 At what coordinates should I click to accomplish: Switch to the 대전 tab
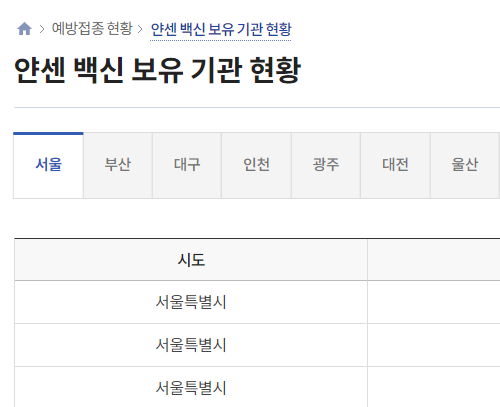coord(395,165)
